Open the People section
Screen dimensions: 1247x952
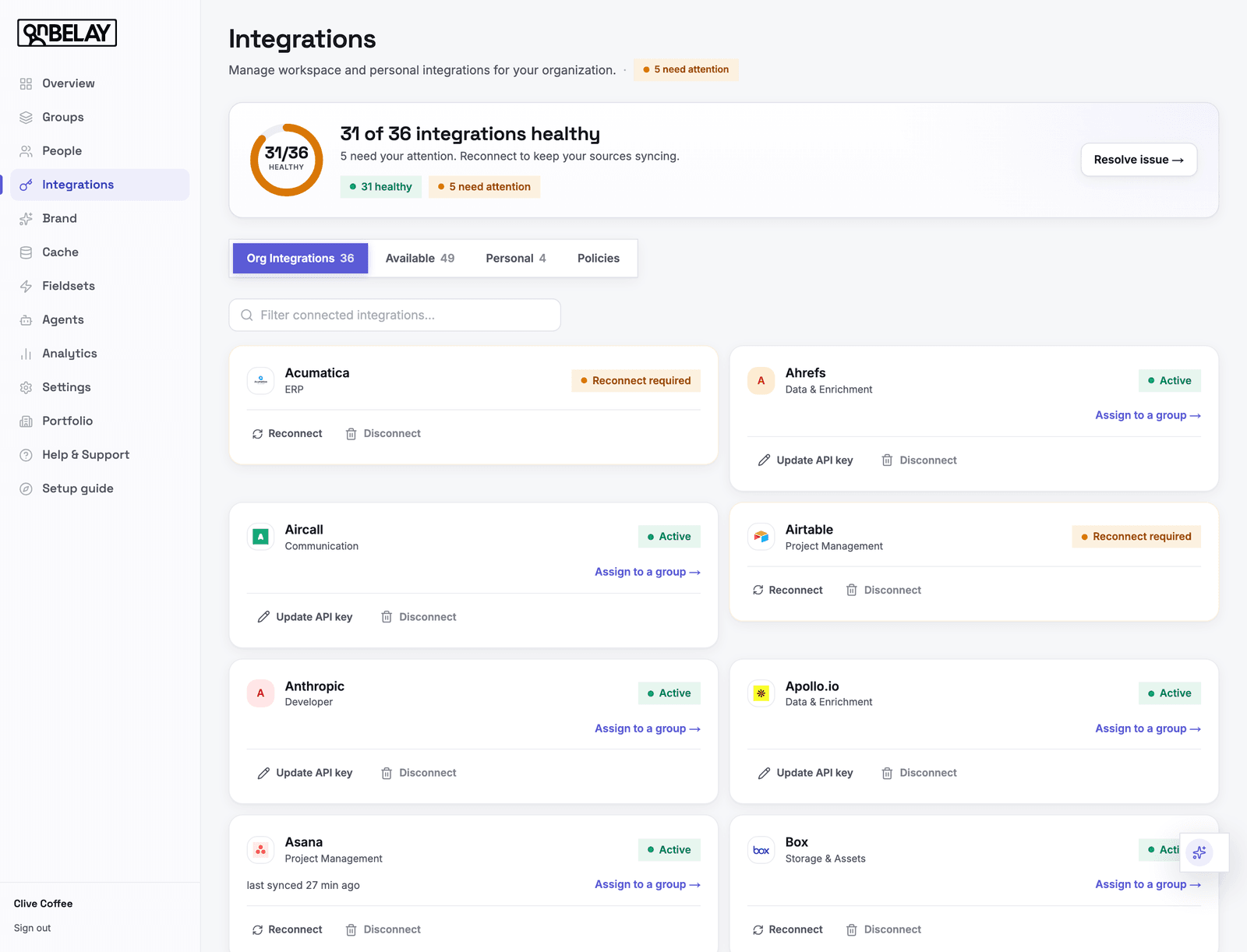(x=100, y=151)
